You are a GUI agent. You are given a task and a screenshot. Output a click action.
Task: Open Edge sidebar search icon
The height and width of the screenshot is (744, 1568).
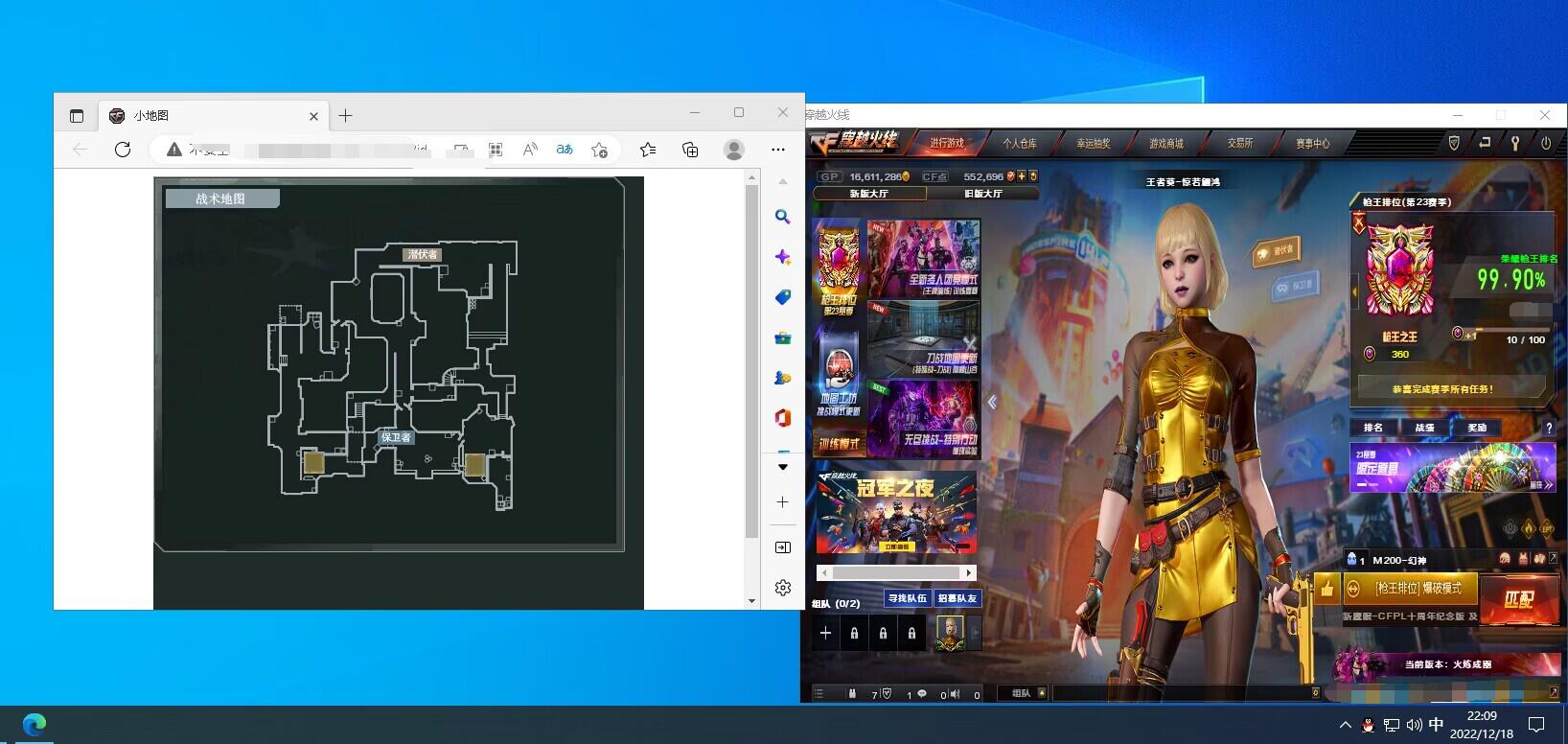[x=783, y=218]
